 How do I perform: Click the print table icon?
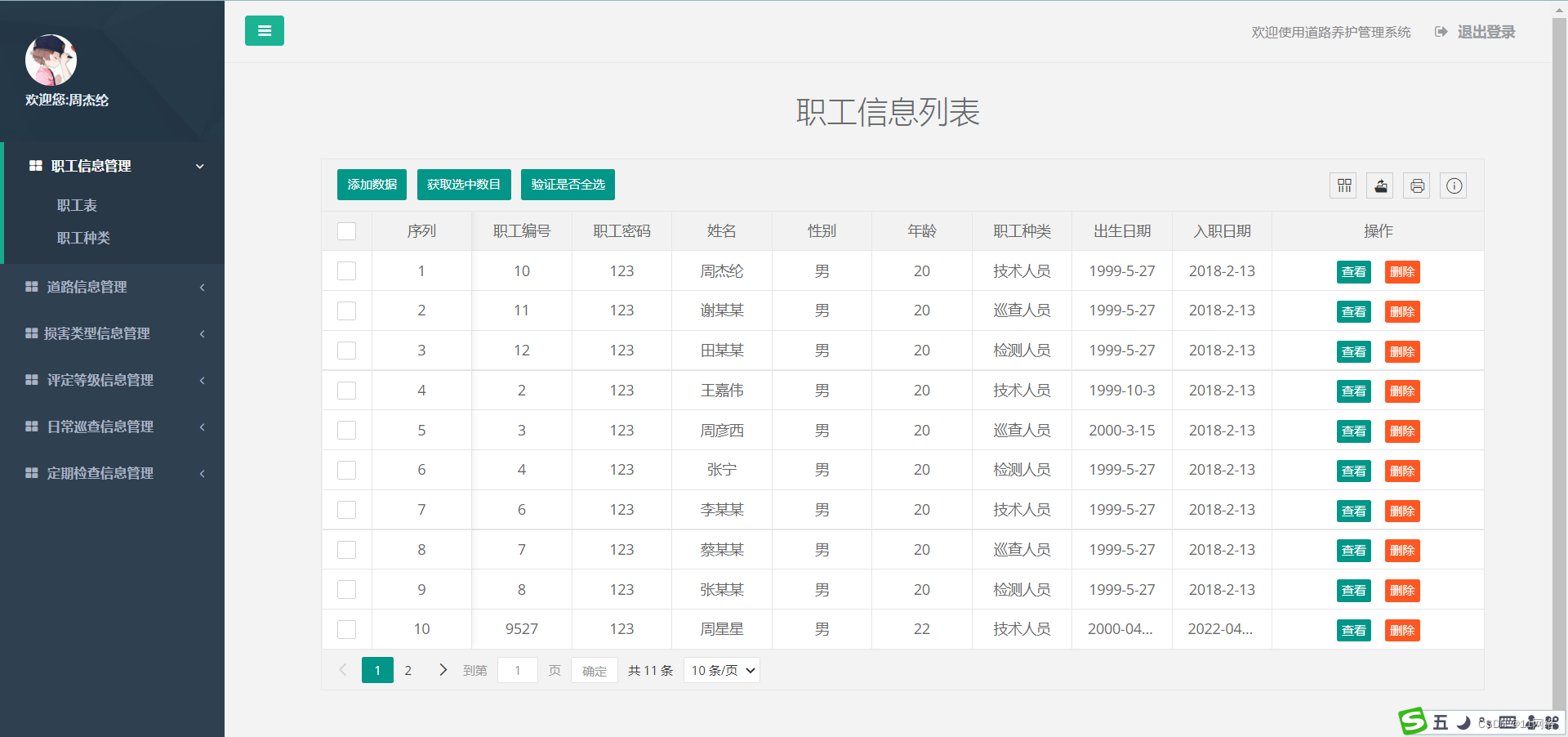pos(1418,185)
